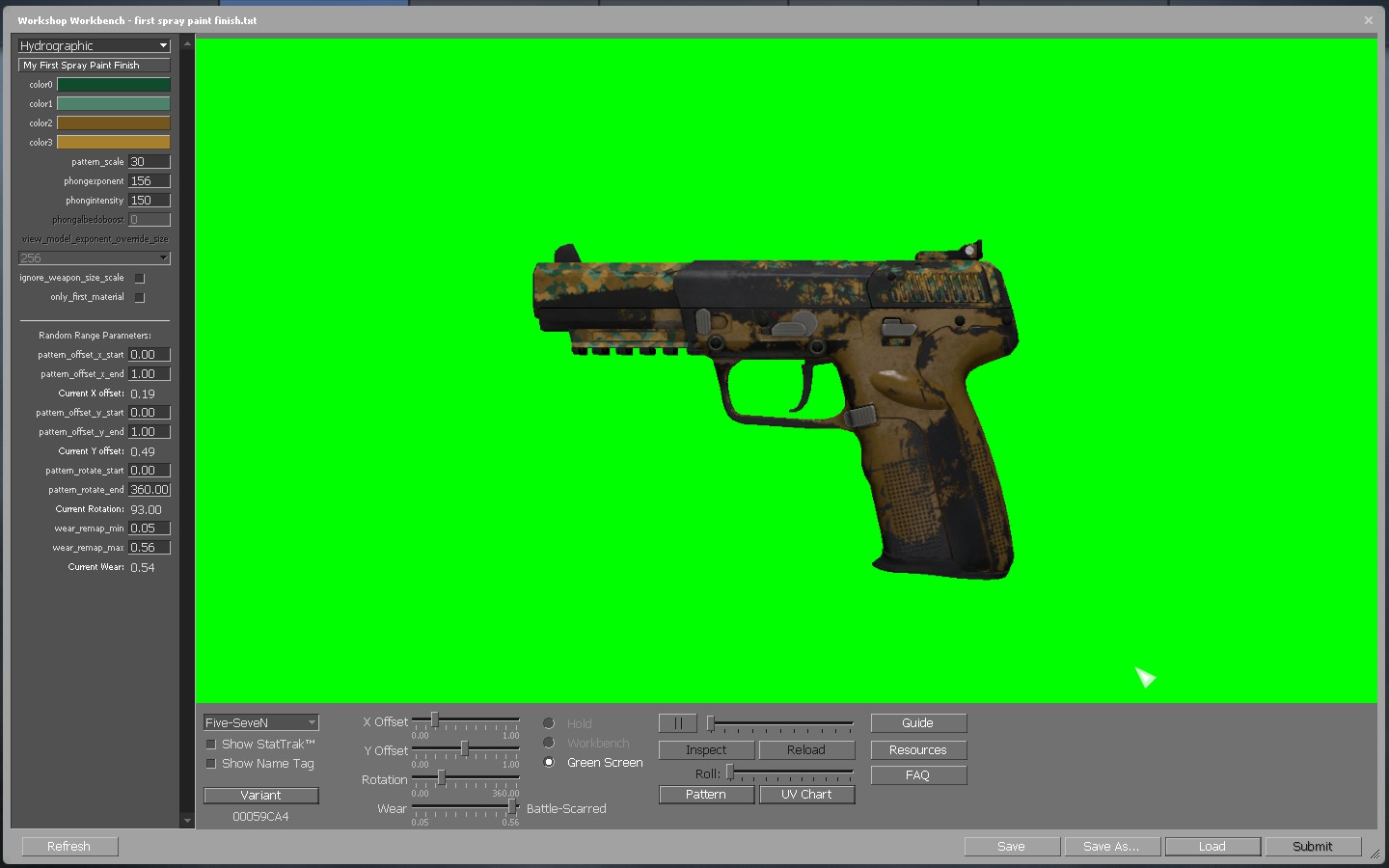This screenshot has height=868, width=1389.
Task: Open the color3 gold swatch
Action: point(114,143)
